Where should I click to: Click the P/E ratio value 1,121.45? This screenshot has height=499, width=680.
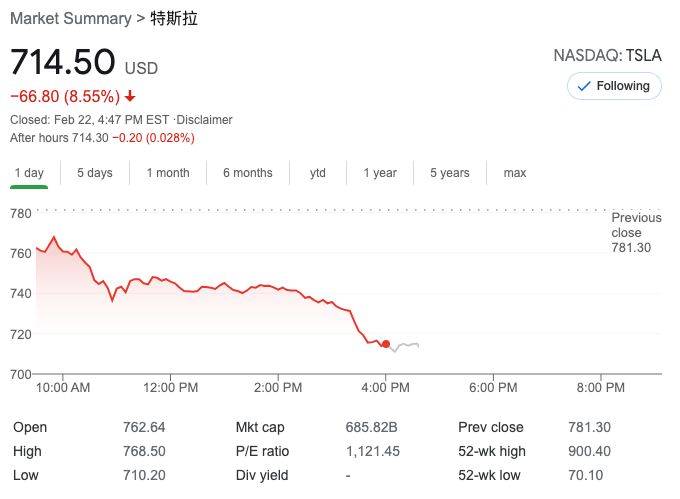tap(375, 451)
